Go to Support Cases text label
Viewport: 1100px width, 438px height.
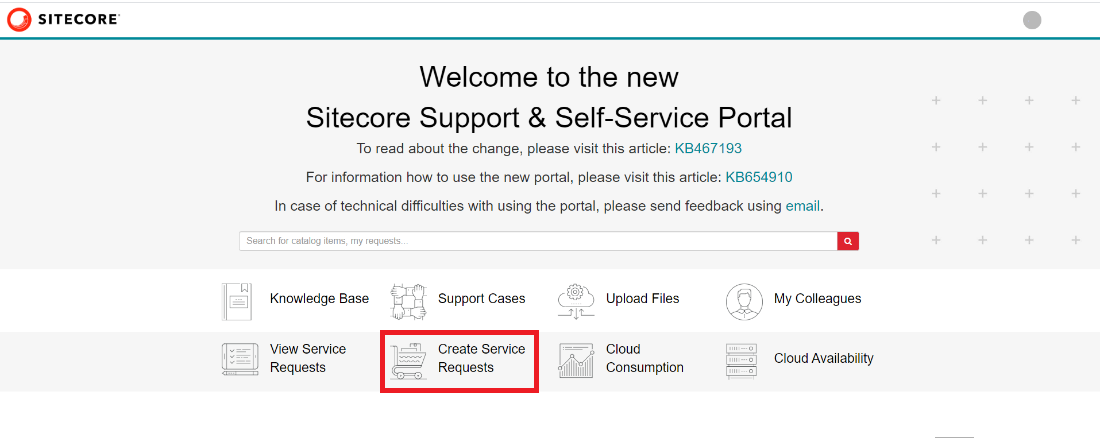tap(481, 299)
